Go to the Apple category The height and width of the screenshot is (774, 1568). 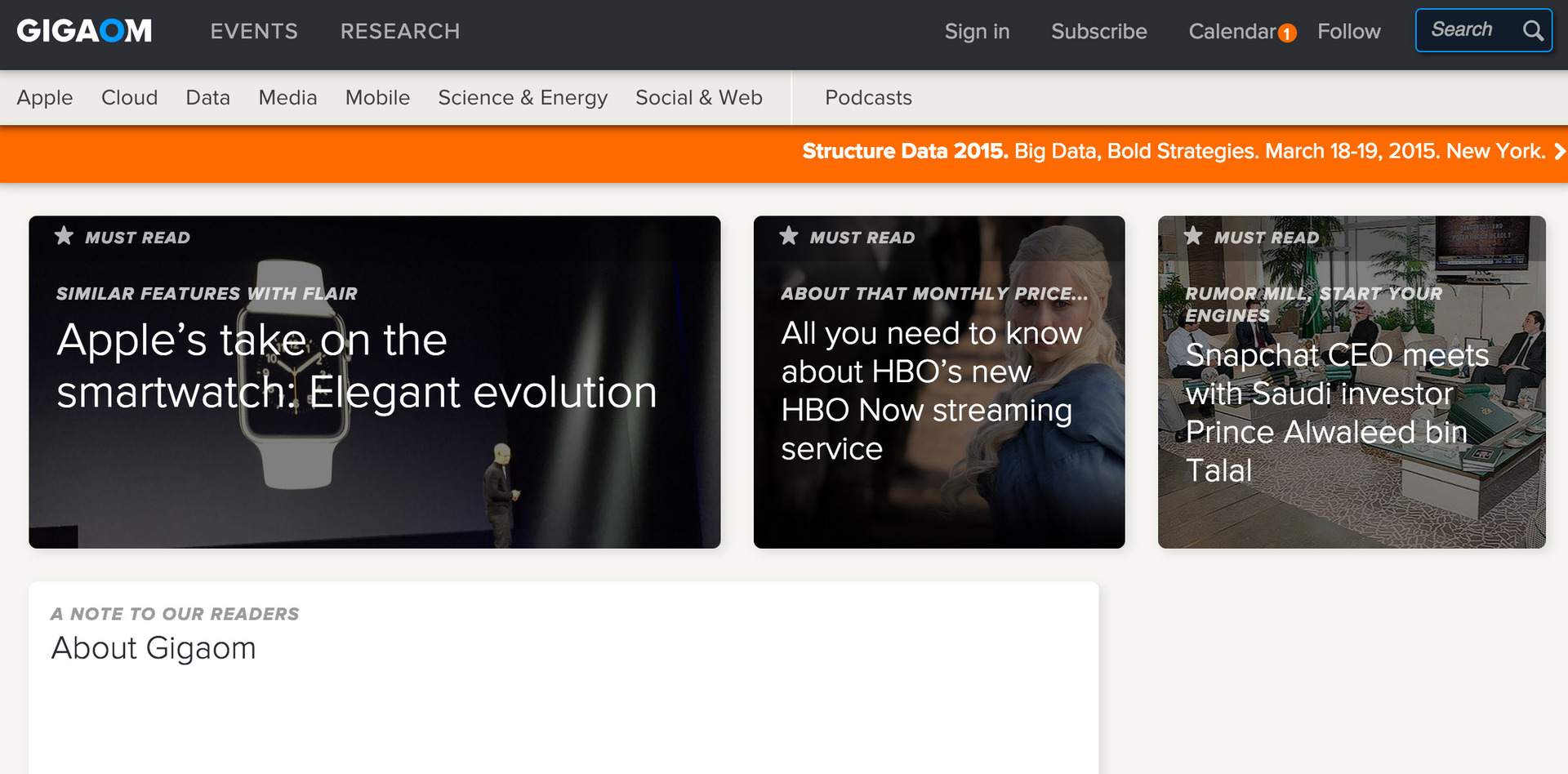[45, 98]
